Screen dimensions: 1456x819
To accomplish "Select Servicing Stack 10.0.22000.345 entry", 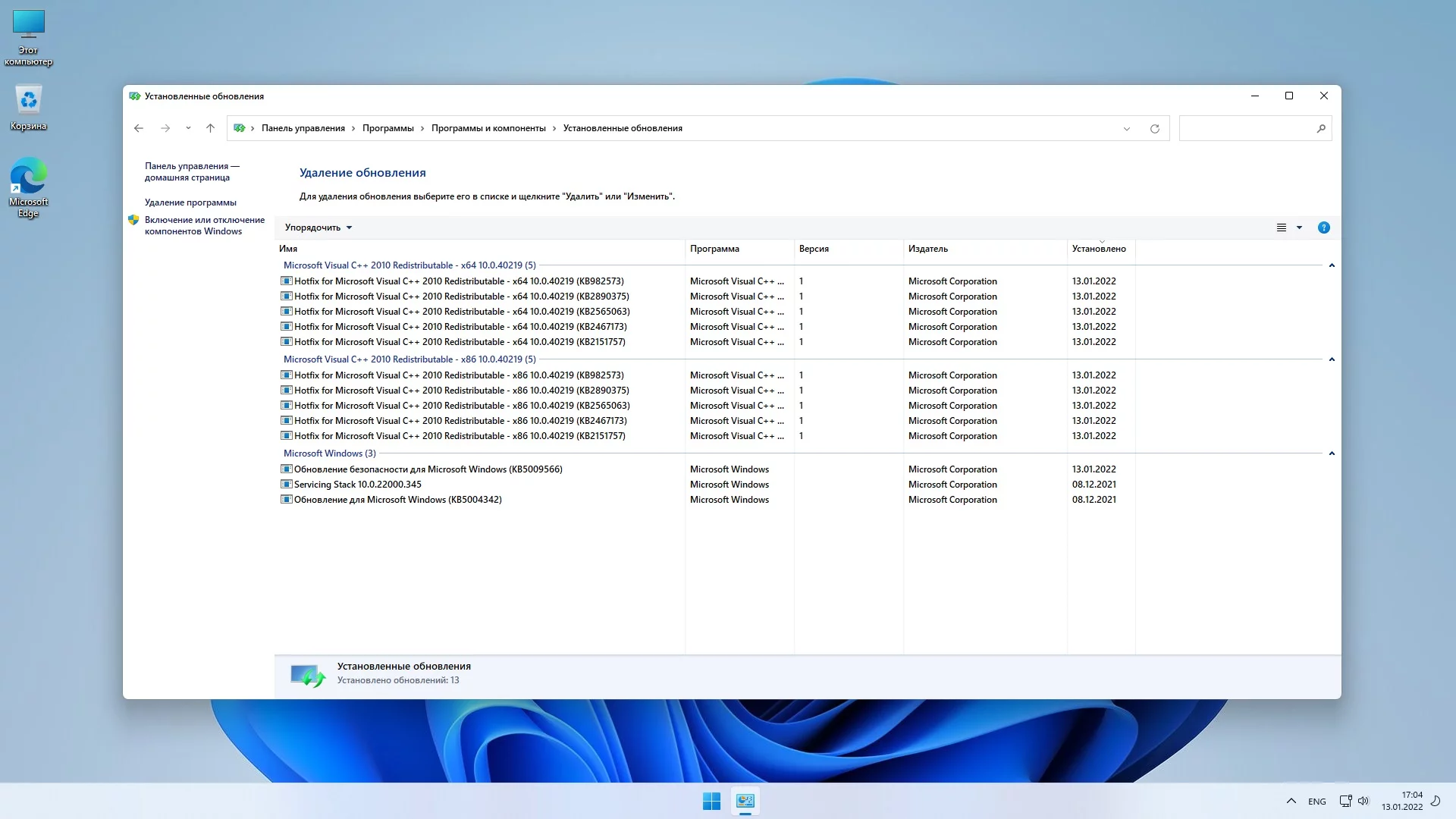I will click(357, 484).
